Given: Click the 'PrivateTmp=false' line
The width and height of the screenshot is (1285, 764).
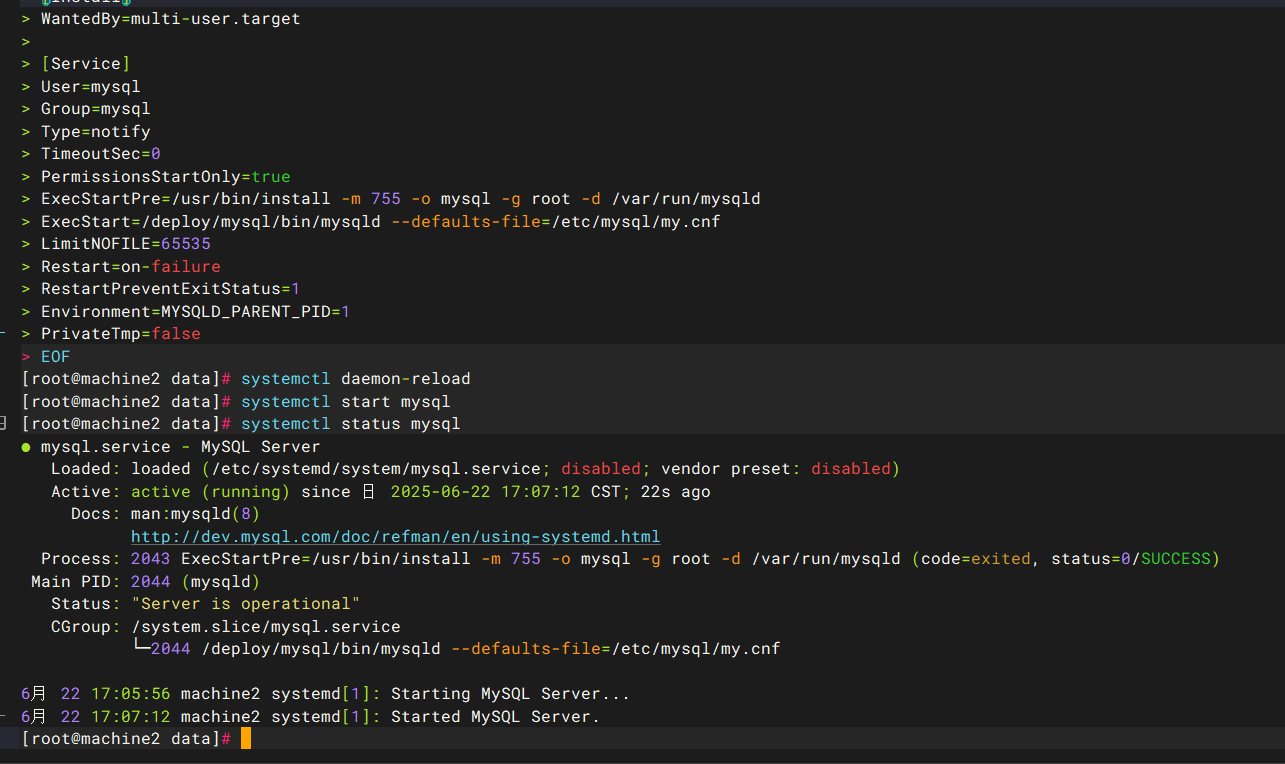Looking at the screenshot, I should [120, 334].
